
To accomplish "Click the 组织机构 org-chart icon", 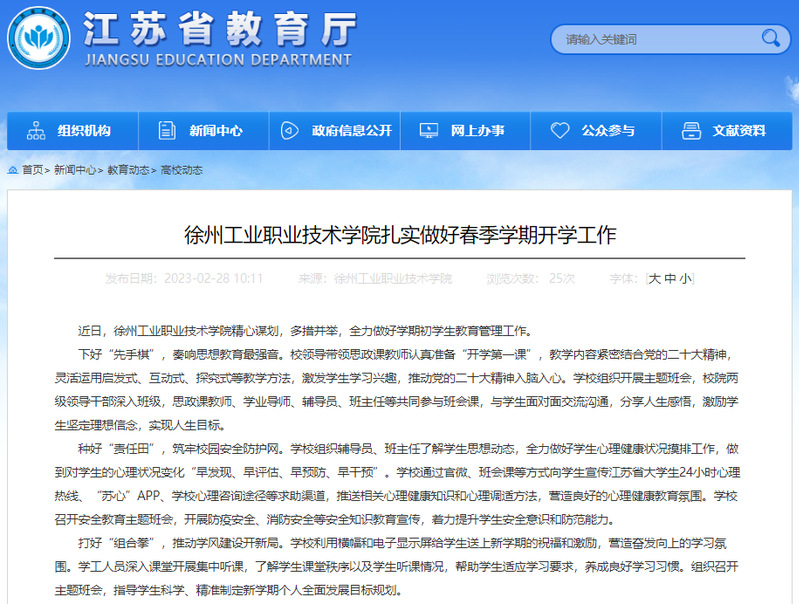I will tap(37, 131).
